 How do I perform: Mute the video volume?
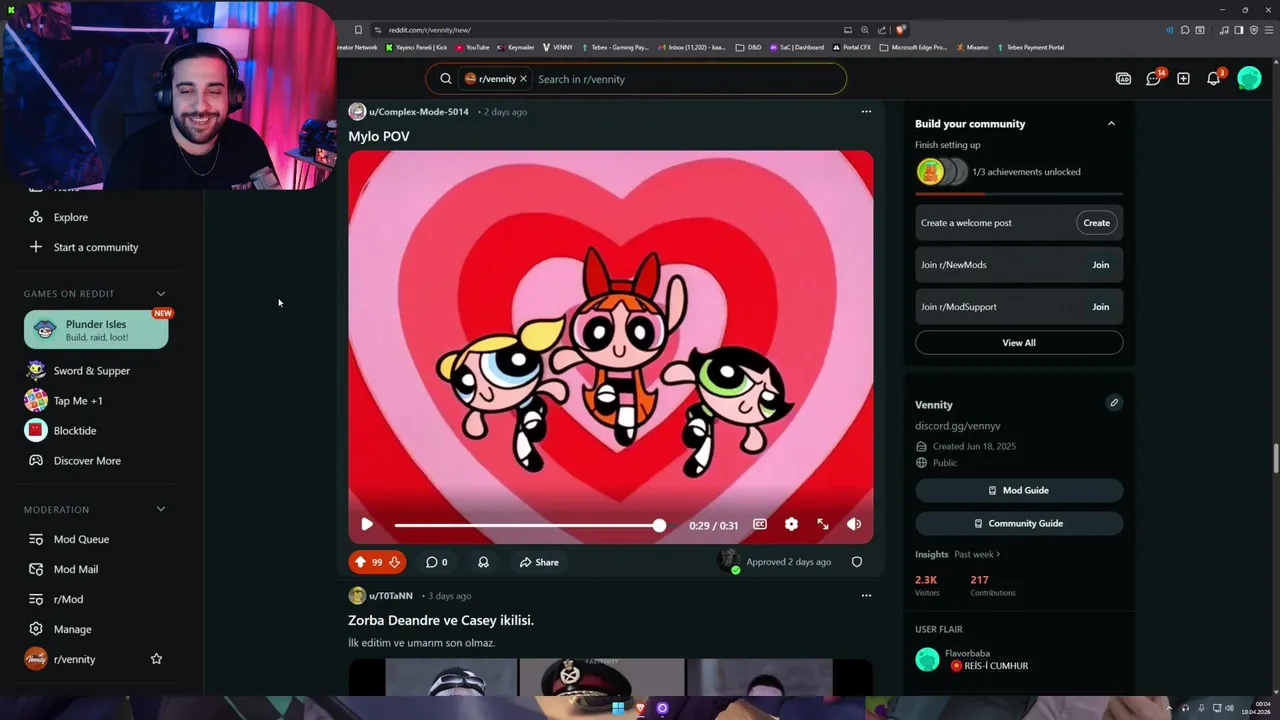[854, 524]
